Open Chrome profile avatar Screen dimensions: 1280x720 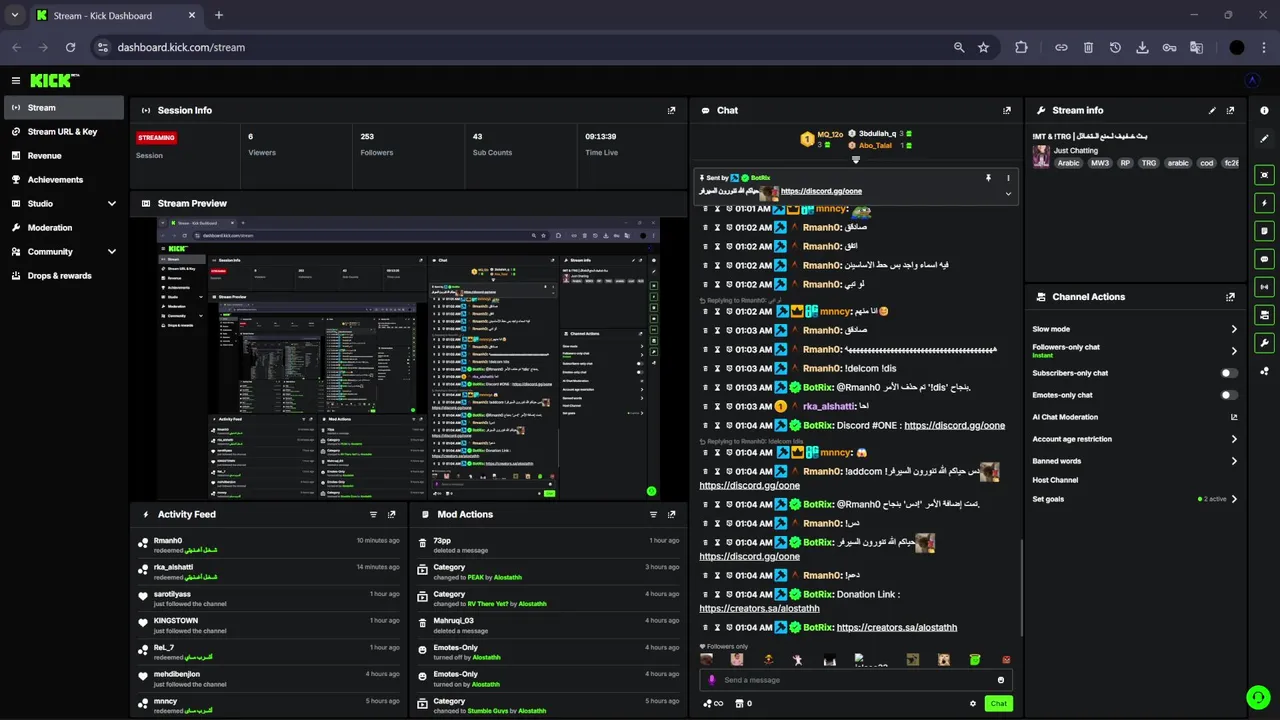tap(1237, 47)
